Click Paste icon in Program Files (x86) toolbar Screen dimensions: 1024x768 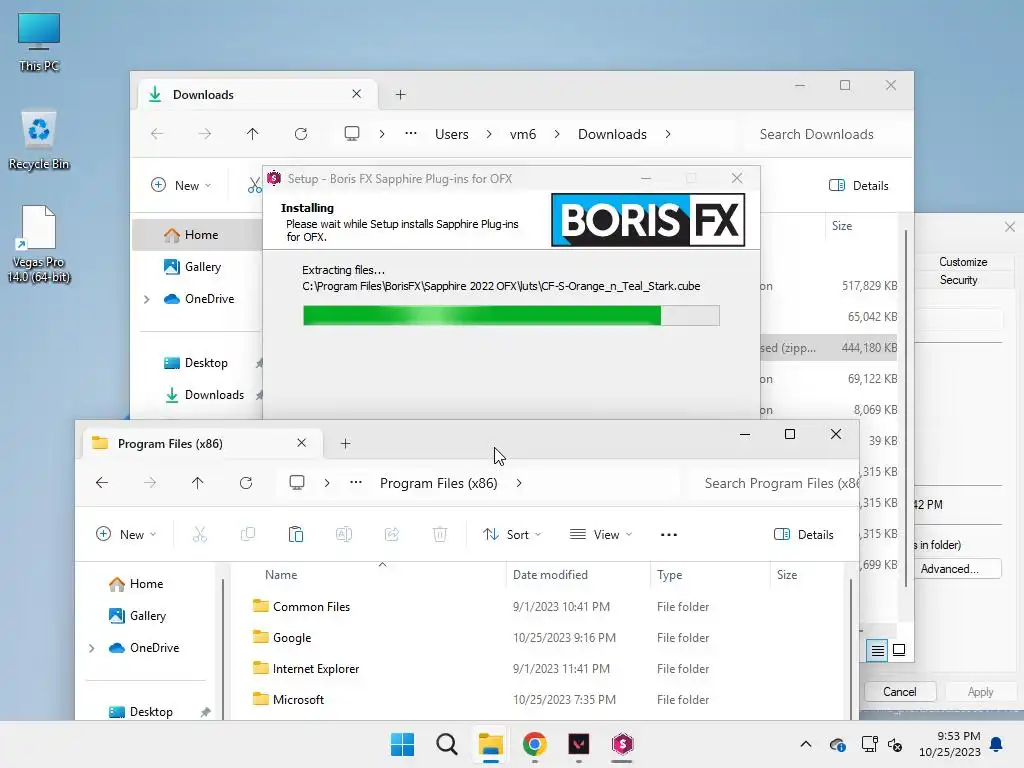point(296,534)
